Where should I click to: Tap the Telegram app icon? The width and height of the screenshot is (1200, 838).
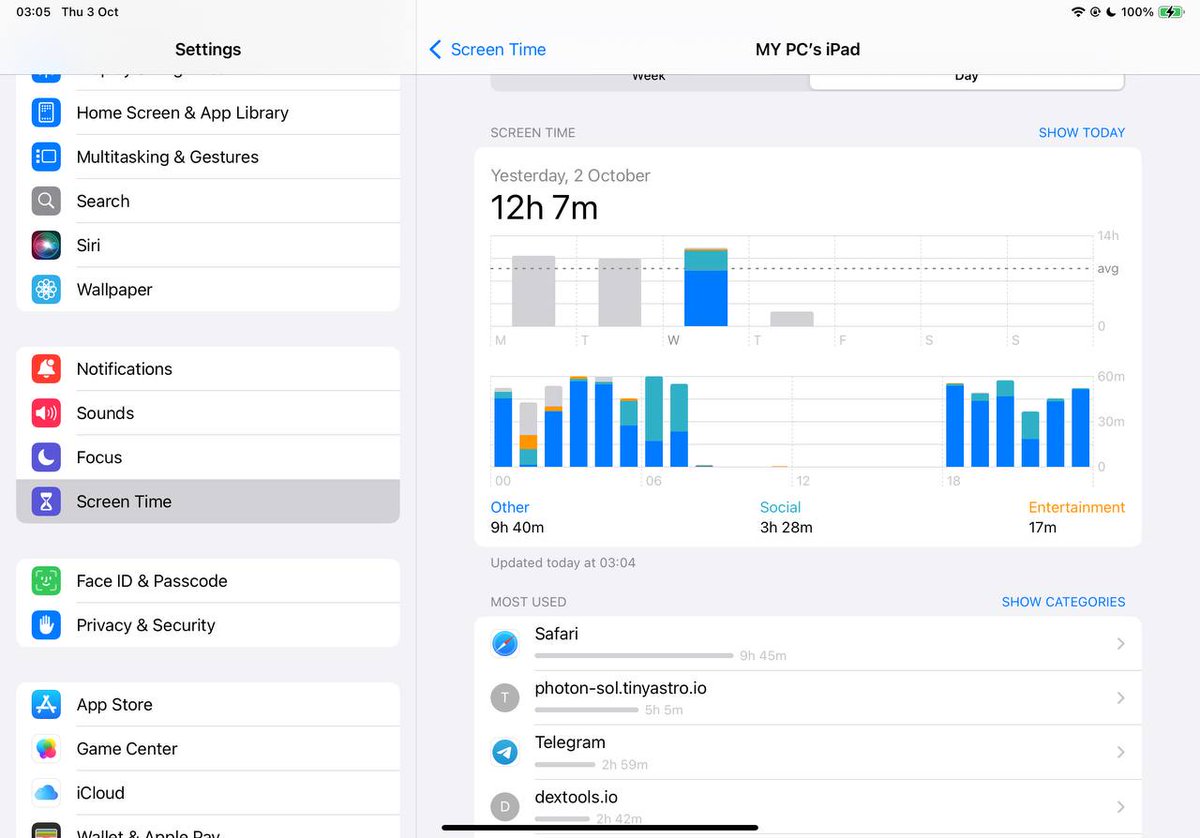pyautogui.click(x=505, y=752)
